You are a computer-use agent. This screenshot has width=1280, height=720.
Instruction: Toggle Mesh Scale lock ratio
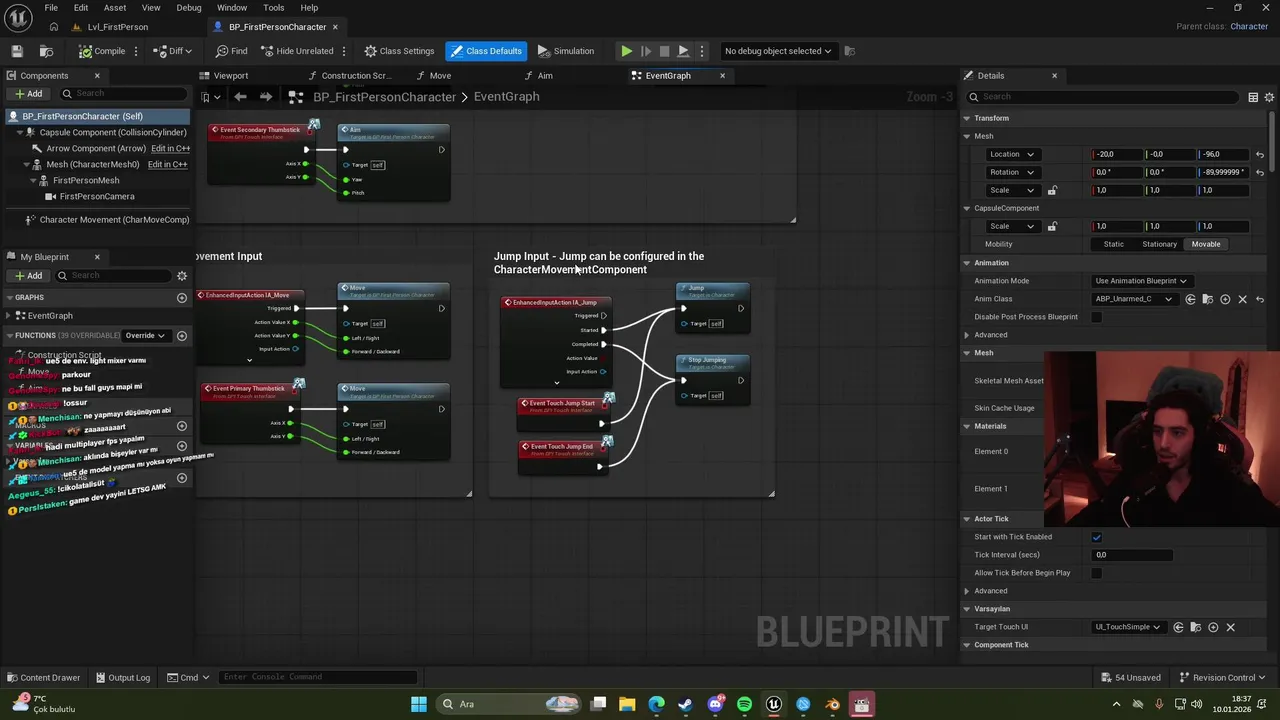pos(1052,190)
